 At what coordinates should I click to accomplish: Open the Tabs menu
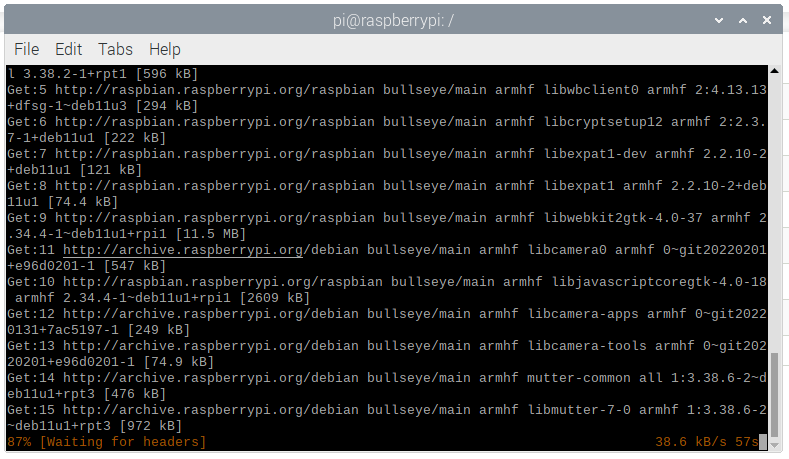pyautogui.click(x=115, y=49)
